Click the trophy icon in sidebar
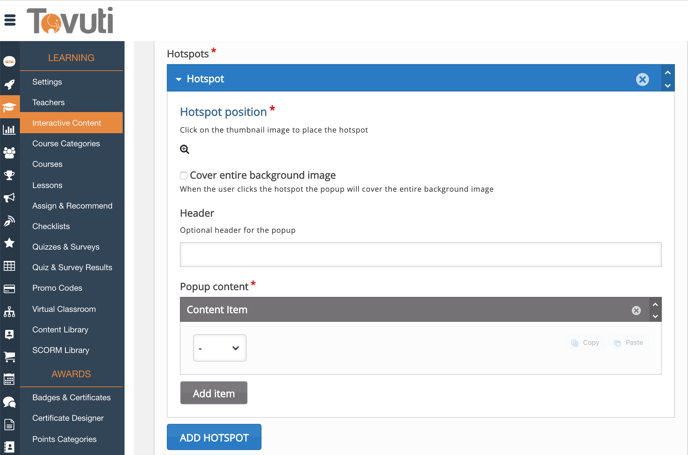The image size is (688, 455). 9,175
